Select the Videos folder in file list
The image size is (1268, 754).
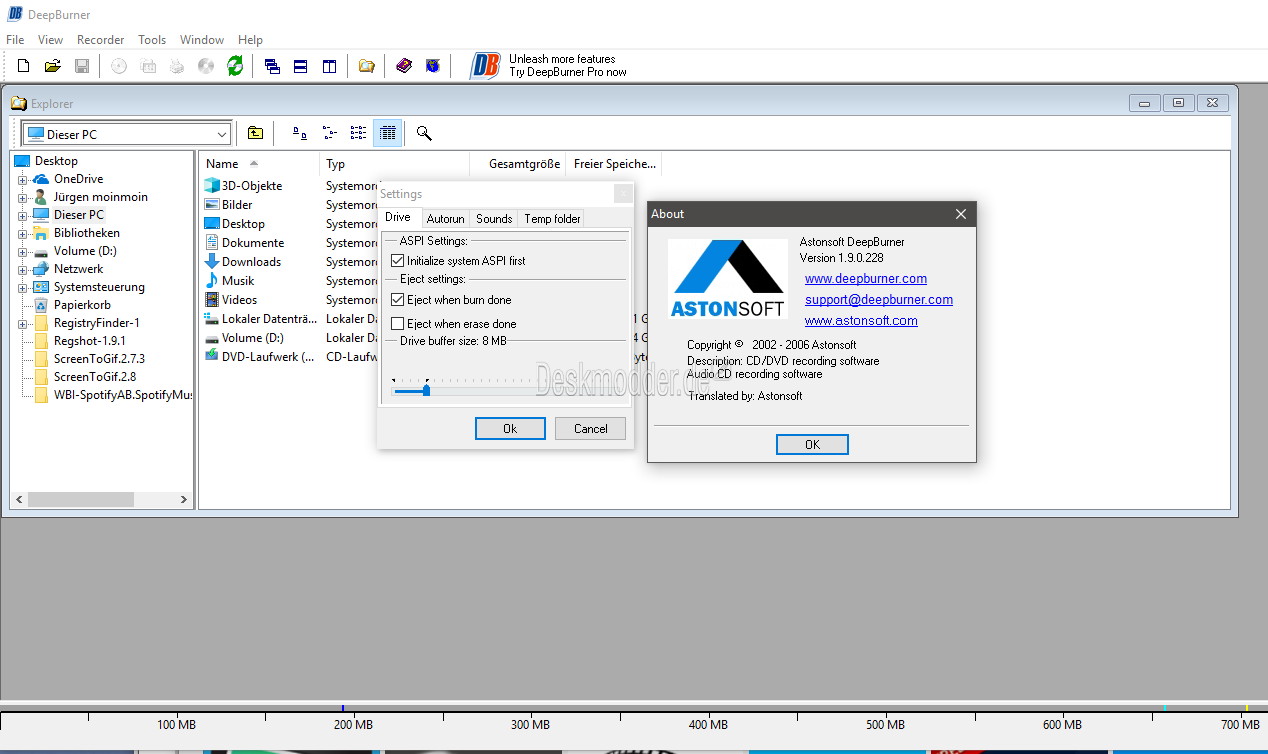(231, 300)
